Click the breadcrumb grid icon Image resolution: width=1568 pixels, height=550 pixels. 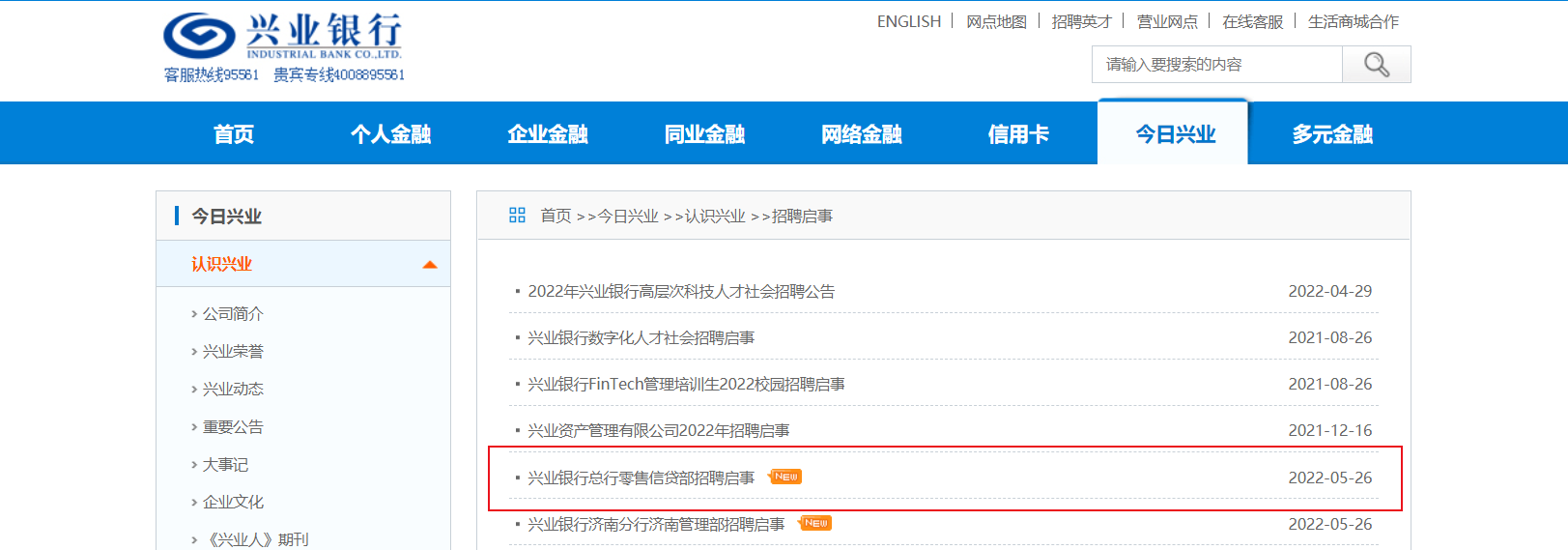[517, 216]
